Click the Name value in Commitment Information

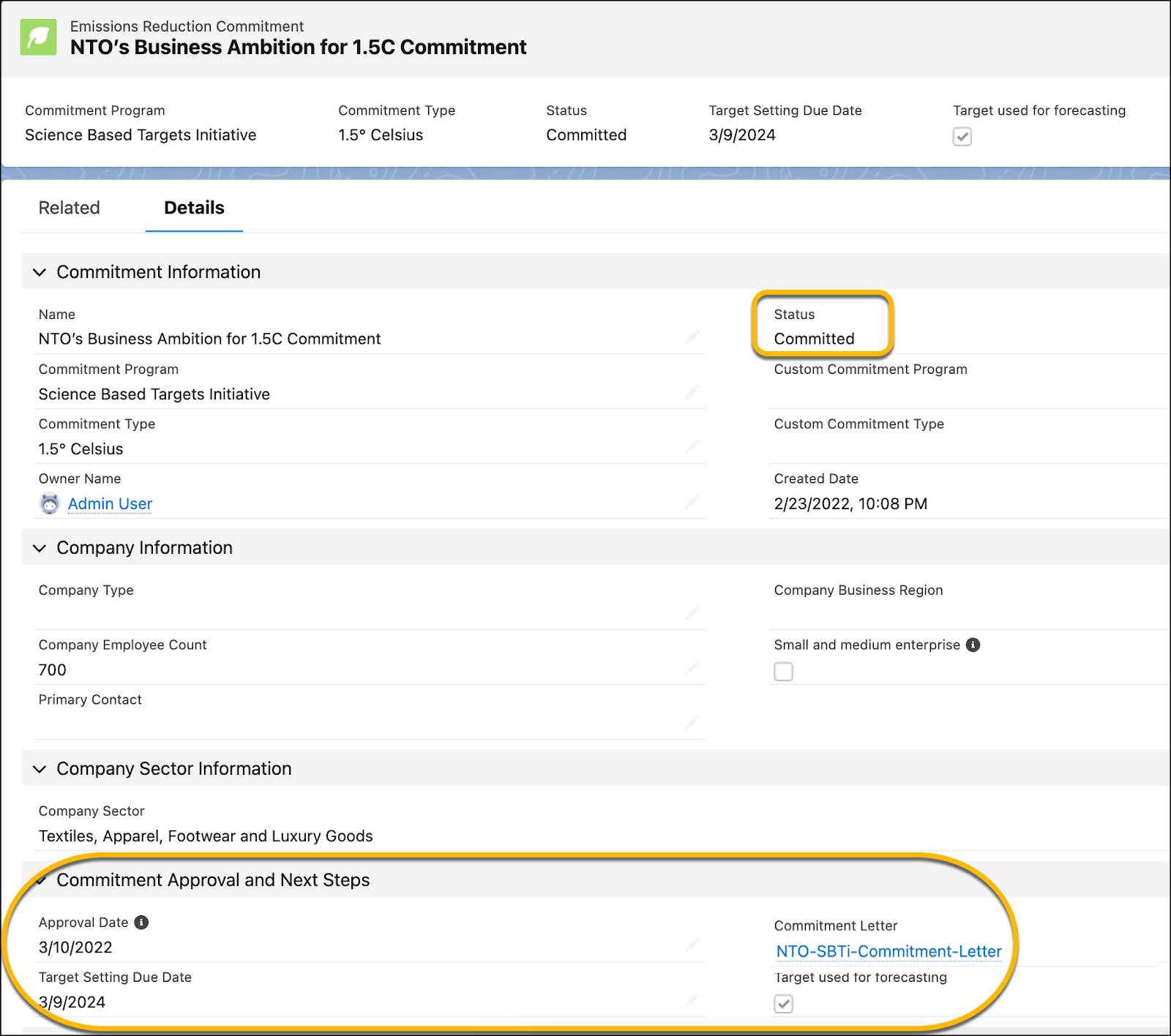[x=209, y=339]
